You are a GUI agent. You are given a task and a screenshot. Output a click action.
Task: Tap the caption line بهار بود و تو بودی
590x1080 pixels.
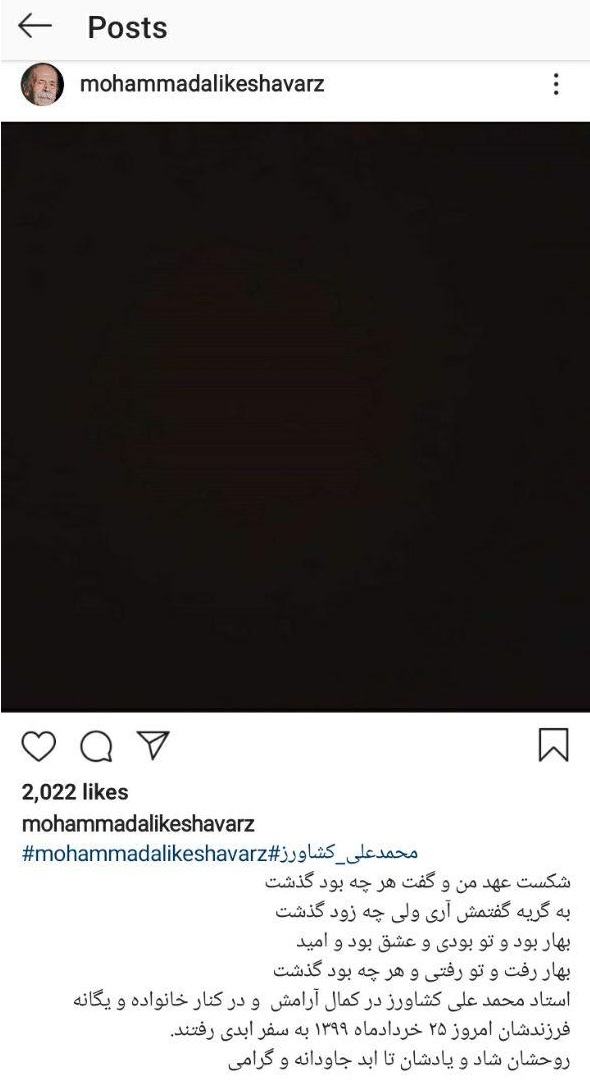433,942
